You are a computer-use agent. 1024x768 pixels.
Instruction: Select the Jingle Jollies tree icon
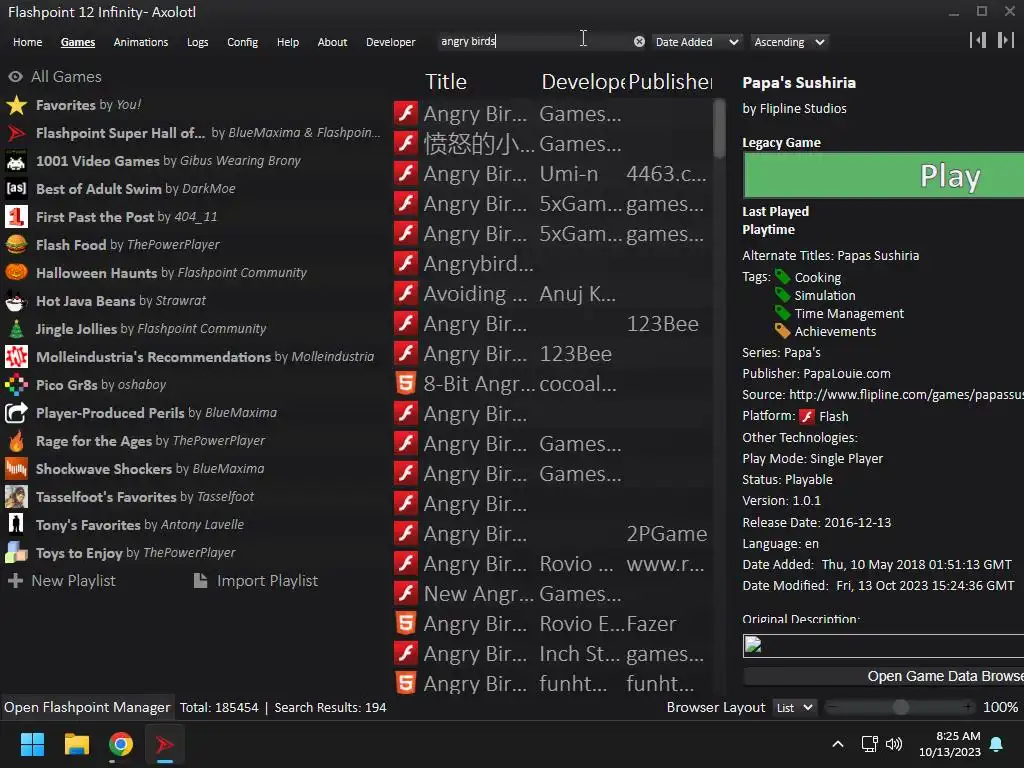16,328
